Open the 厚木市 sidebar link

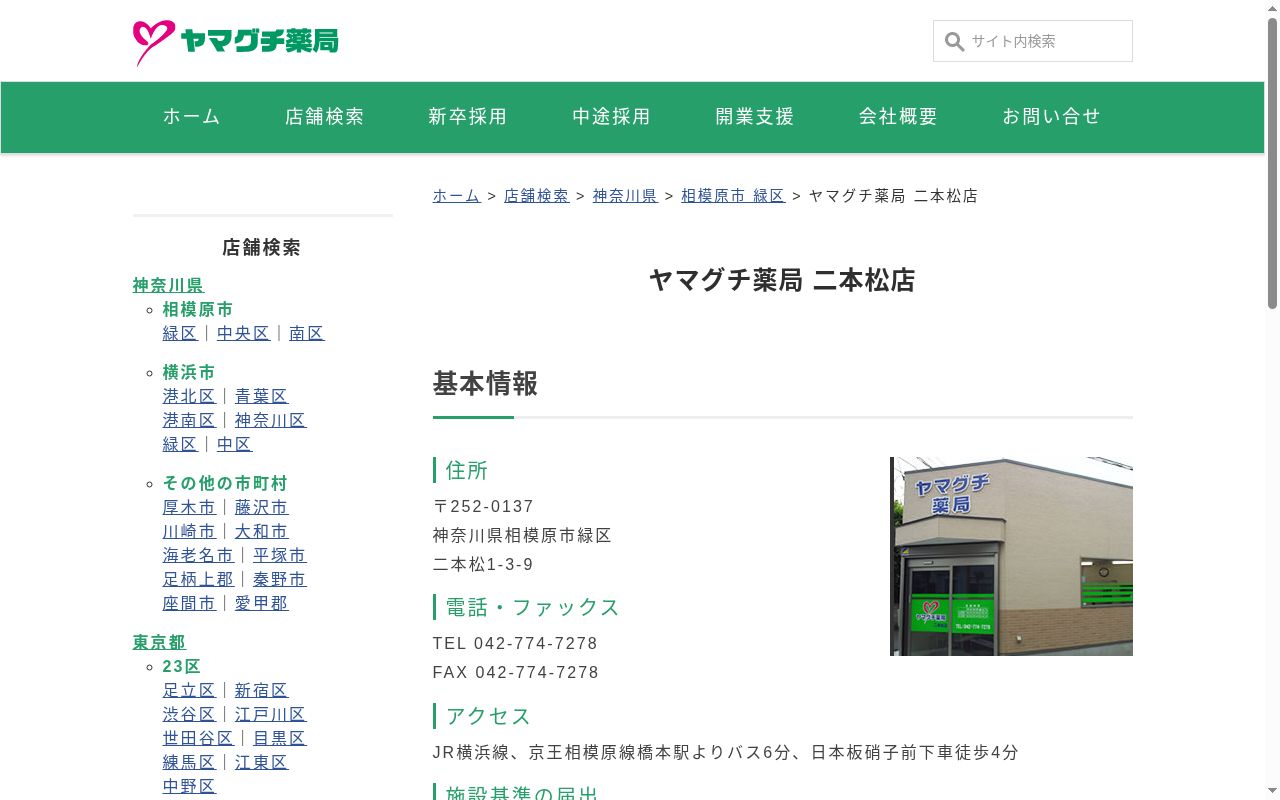coord(189,508)
